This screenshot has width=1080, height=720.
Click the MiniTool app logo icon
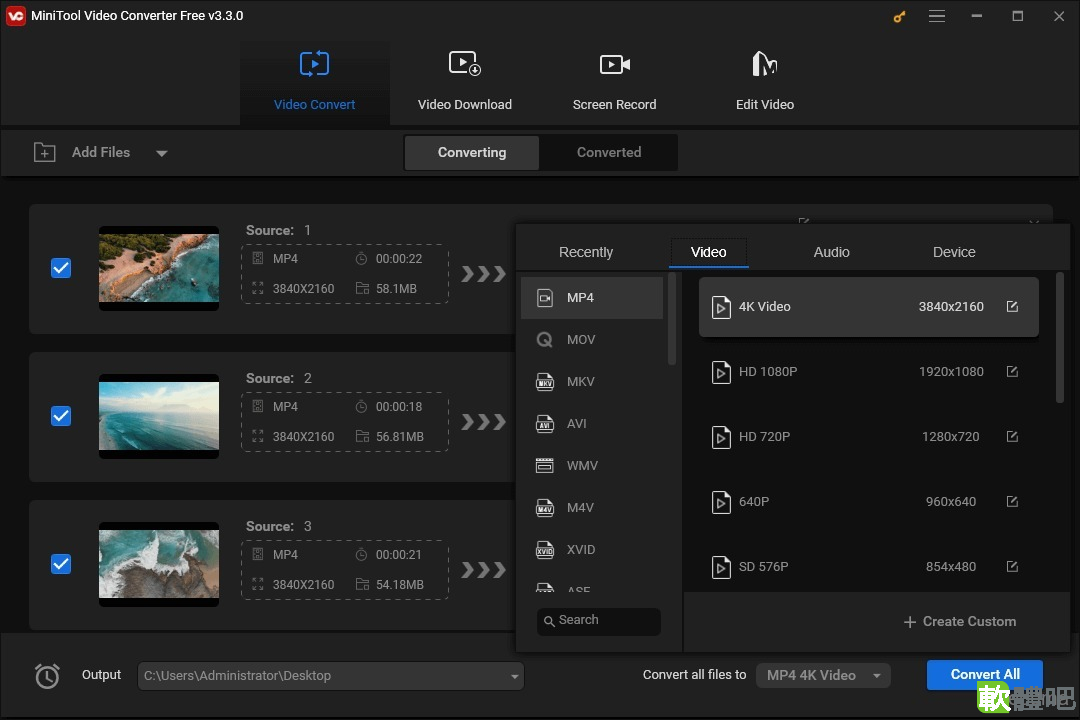pos(15,16)
